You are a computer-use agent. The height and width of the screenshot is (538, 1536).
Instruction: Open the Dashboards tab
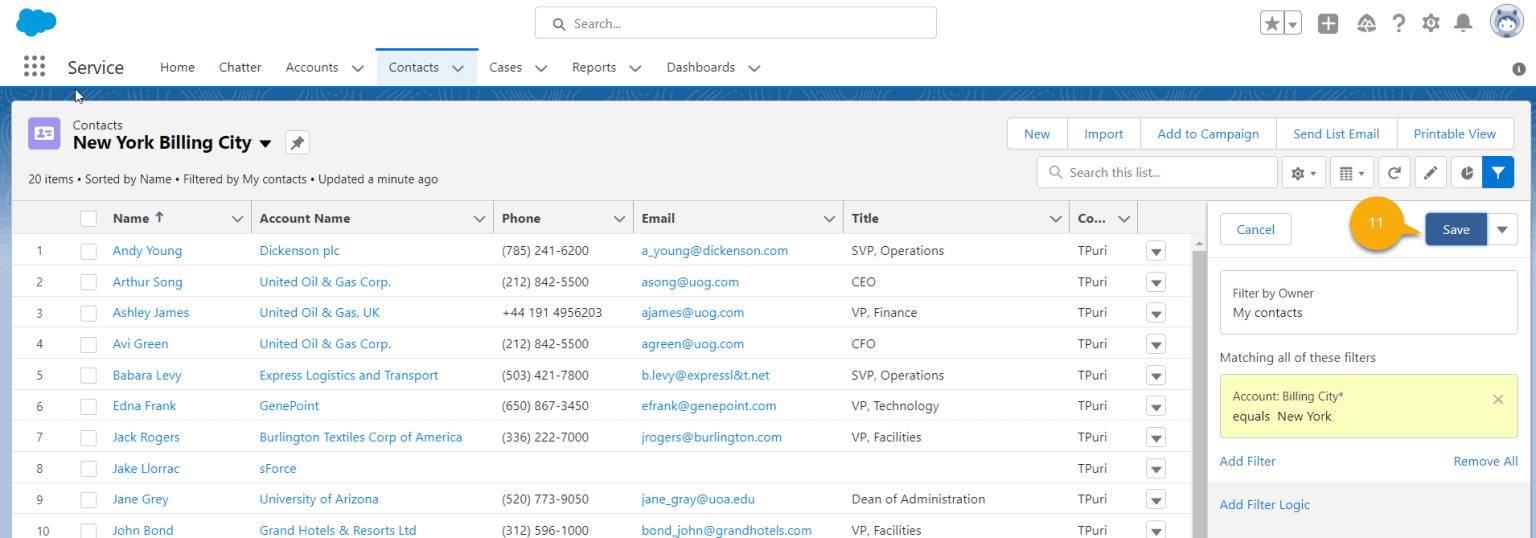[701, 68]
